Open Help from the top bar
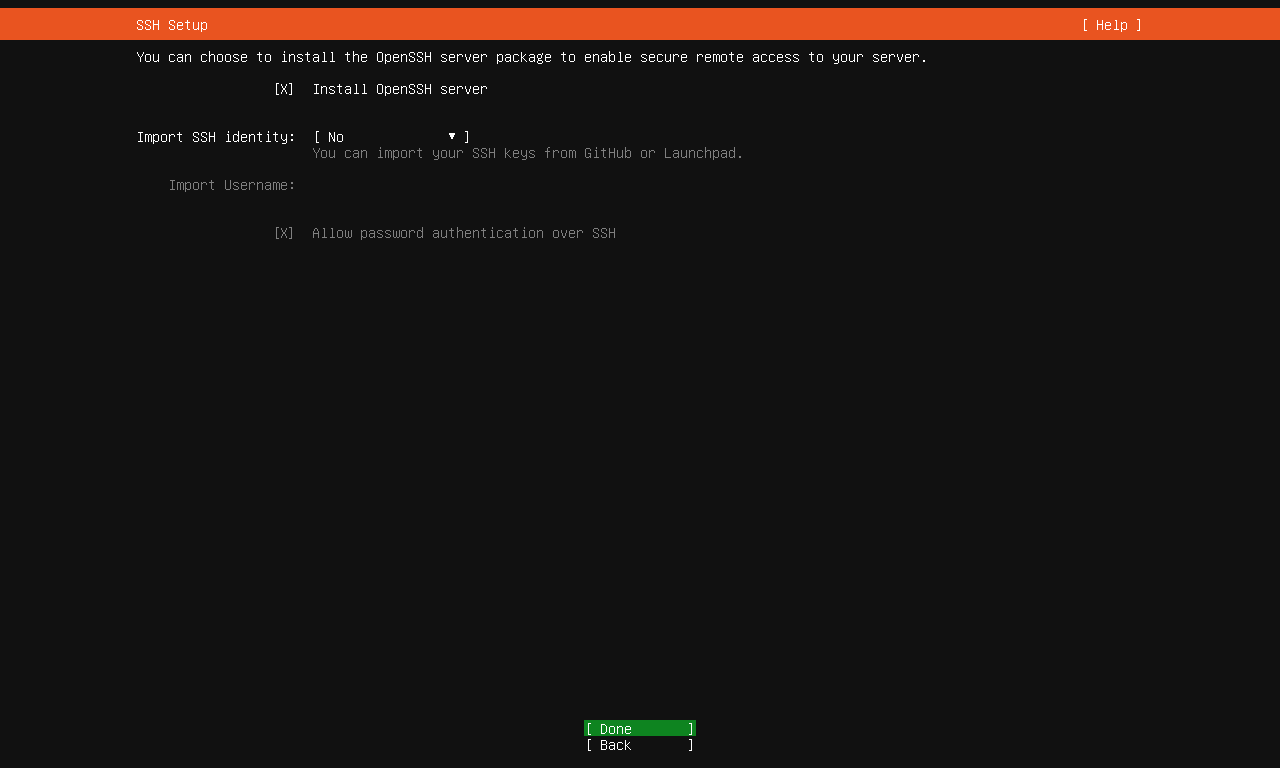The image size is (1280, 768). click(x=1110, y=24)
